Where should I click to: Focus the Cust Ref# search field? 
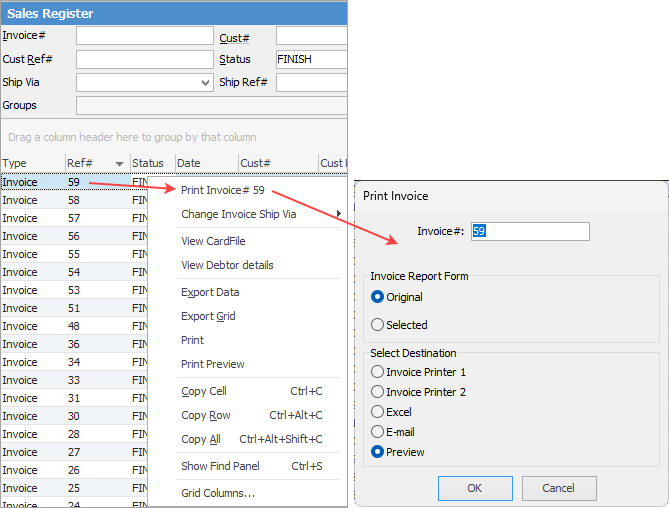(x=145, y=59)
